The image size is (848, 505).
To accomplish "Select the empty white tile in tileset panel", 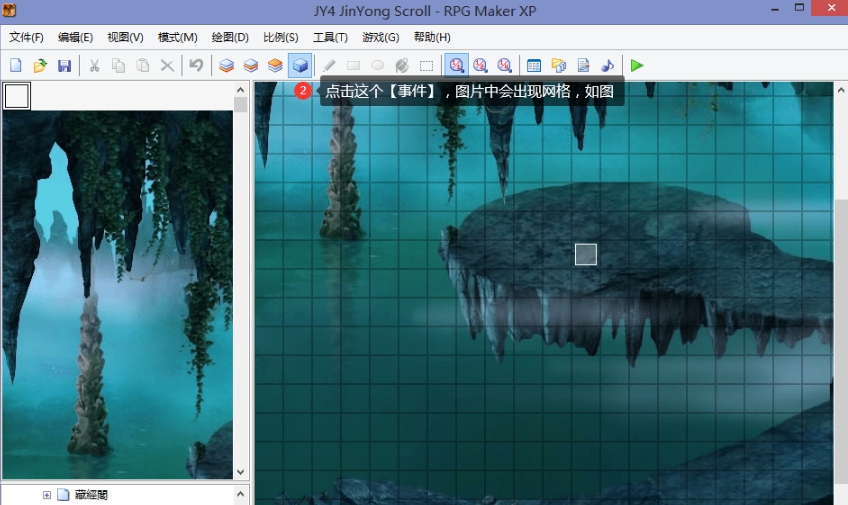I will pyautogui.click(x=17, y=96).
